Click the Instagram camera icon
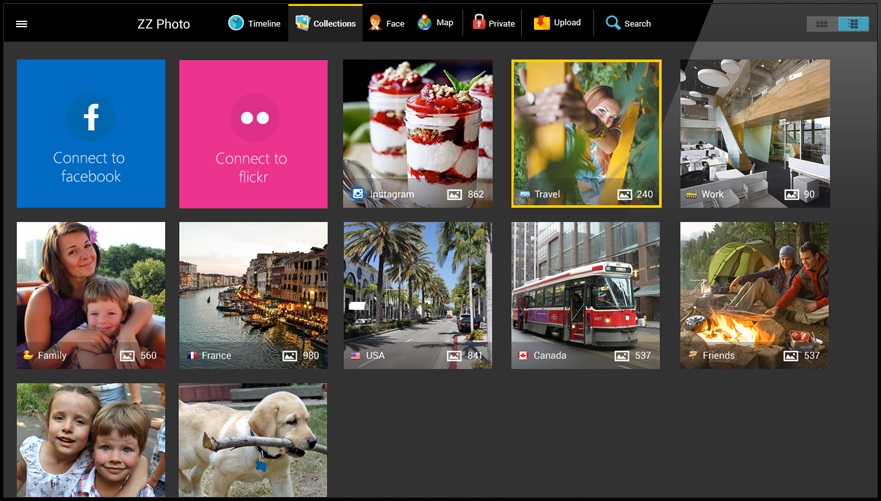 pyautogui.click(x=357, y=194)
